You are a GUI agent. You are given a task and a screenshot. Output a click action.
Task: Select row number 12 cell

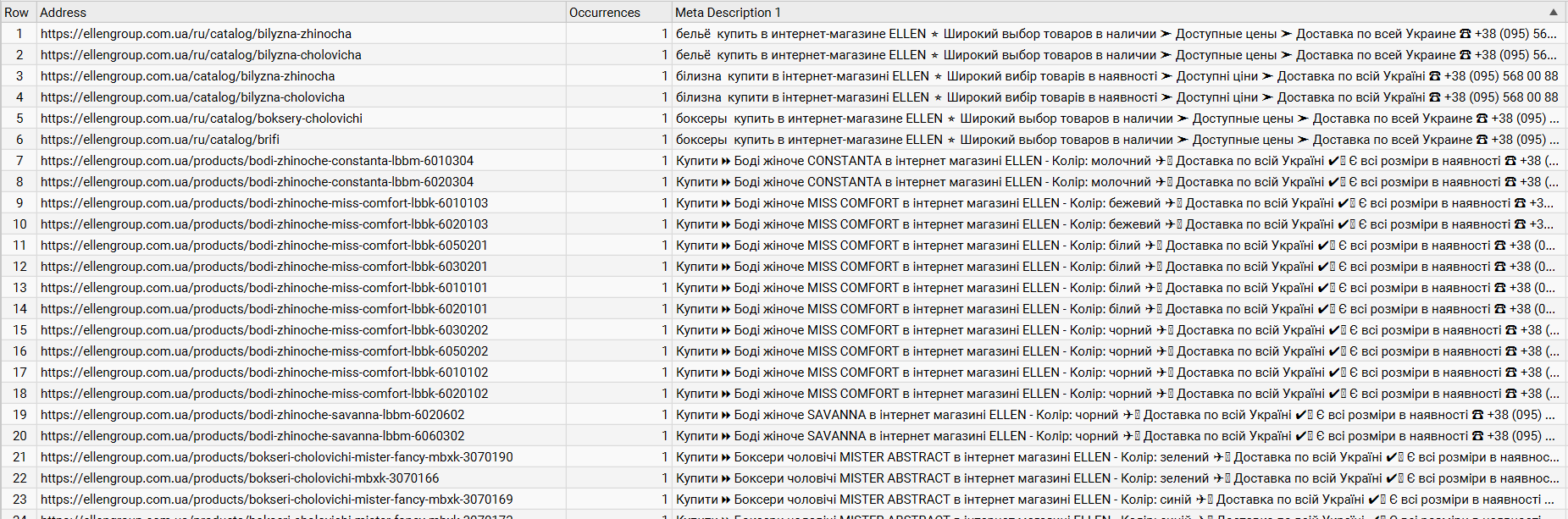[19, 267]
